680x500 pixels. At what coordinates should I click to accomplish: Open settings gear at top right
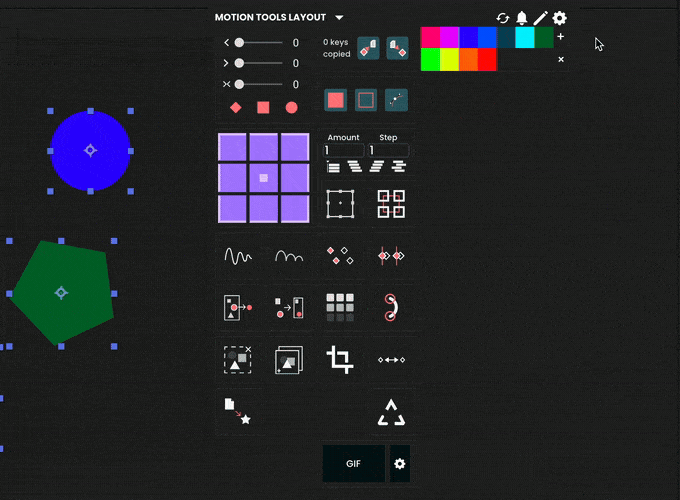pyautogui.click(x=559, y=18)
